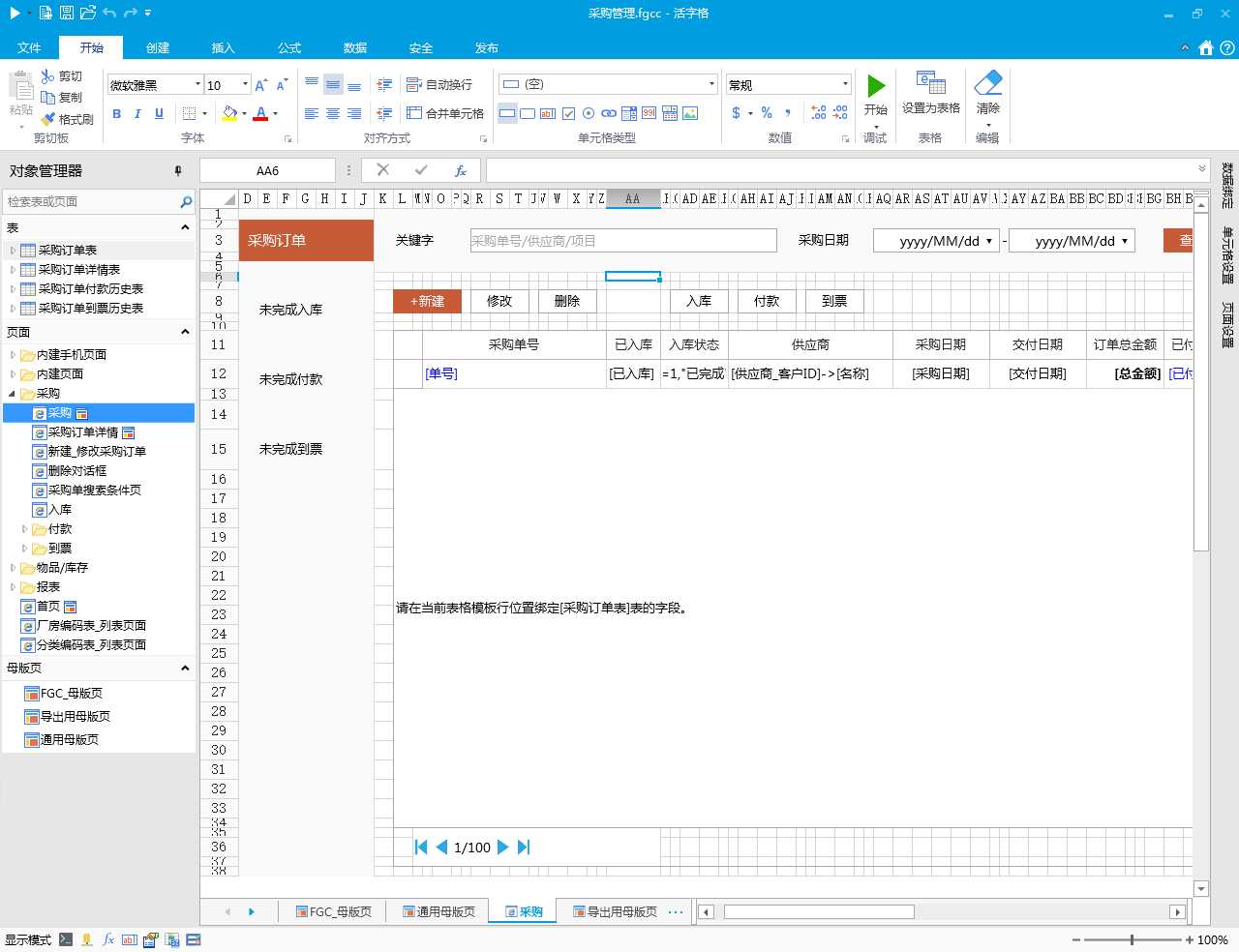Click the help question mark icon
1239x952 pixels.
pos(1227,48)
